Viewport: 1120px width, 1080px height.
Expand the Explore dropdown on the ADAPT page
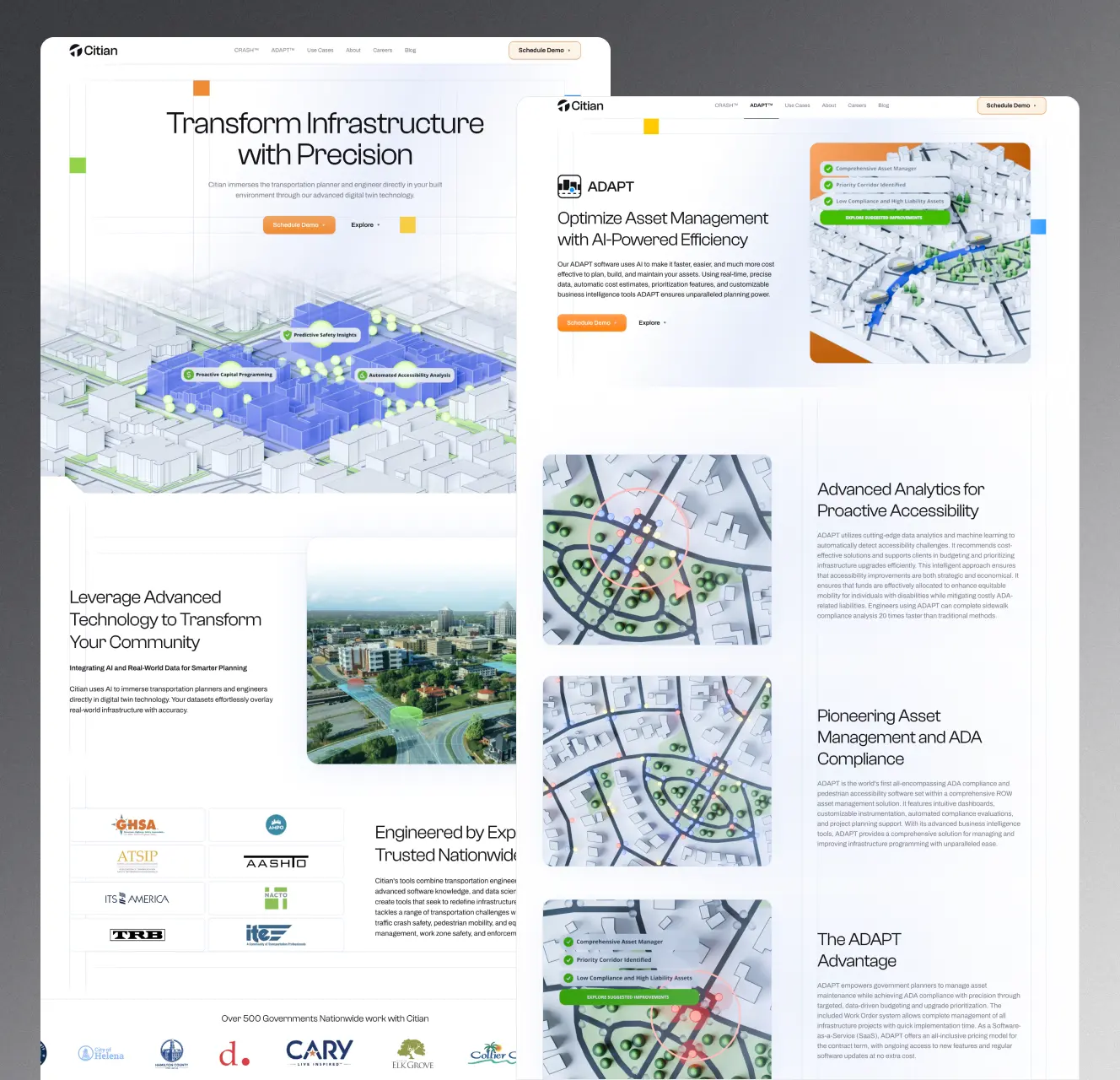[x=652, y=323]
